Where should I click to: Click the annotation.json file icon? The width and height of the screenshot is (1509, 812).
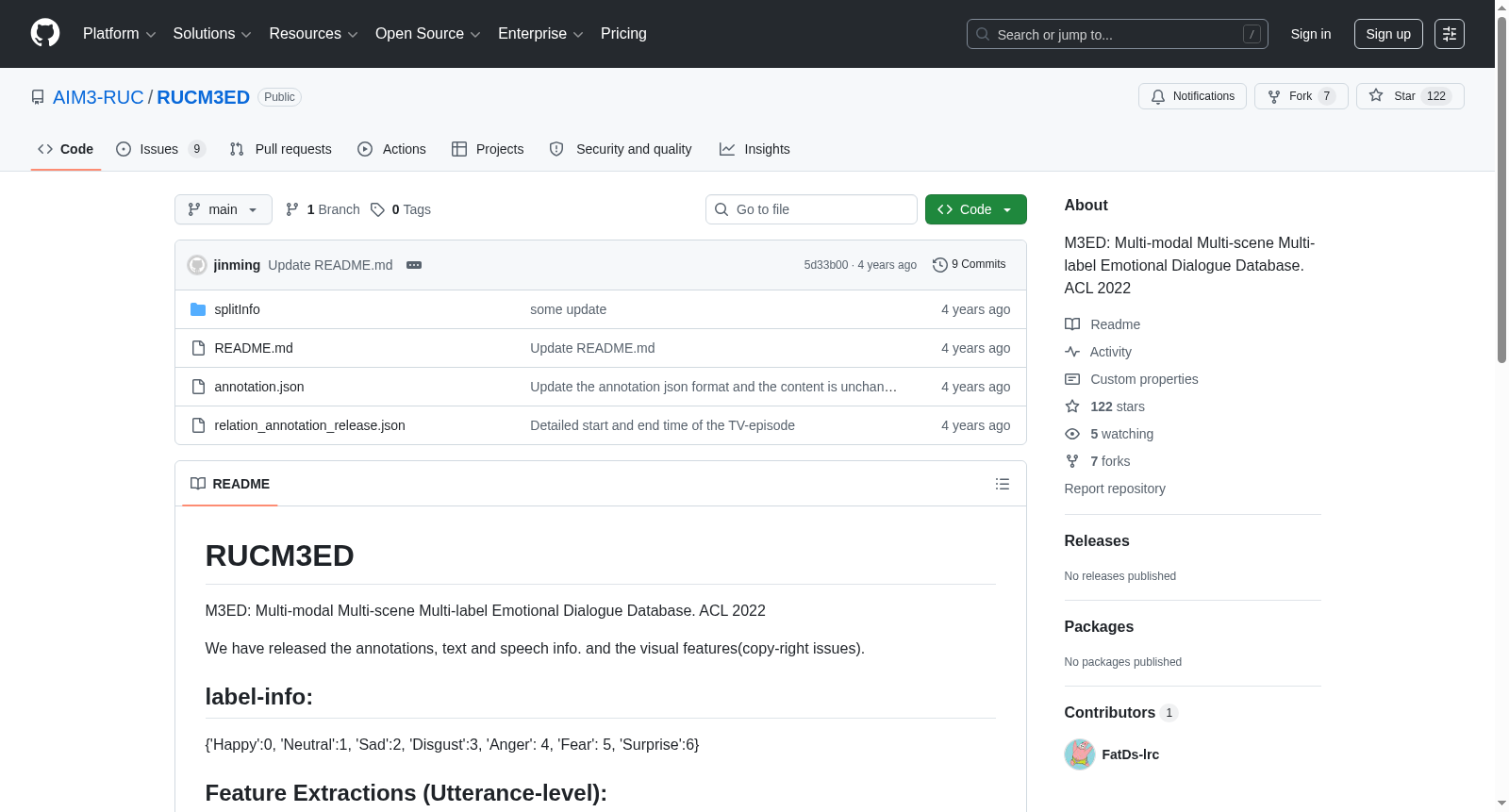(x=198, y=387)
